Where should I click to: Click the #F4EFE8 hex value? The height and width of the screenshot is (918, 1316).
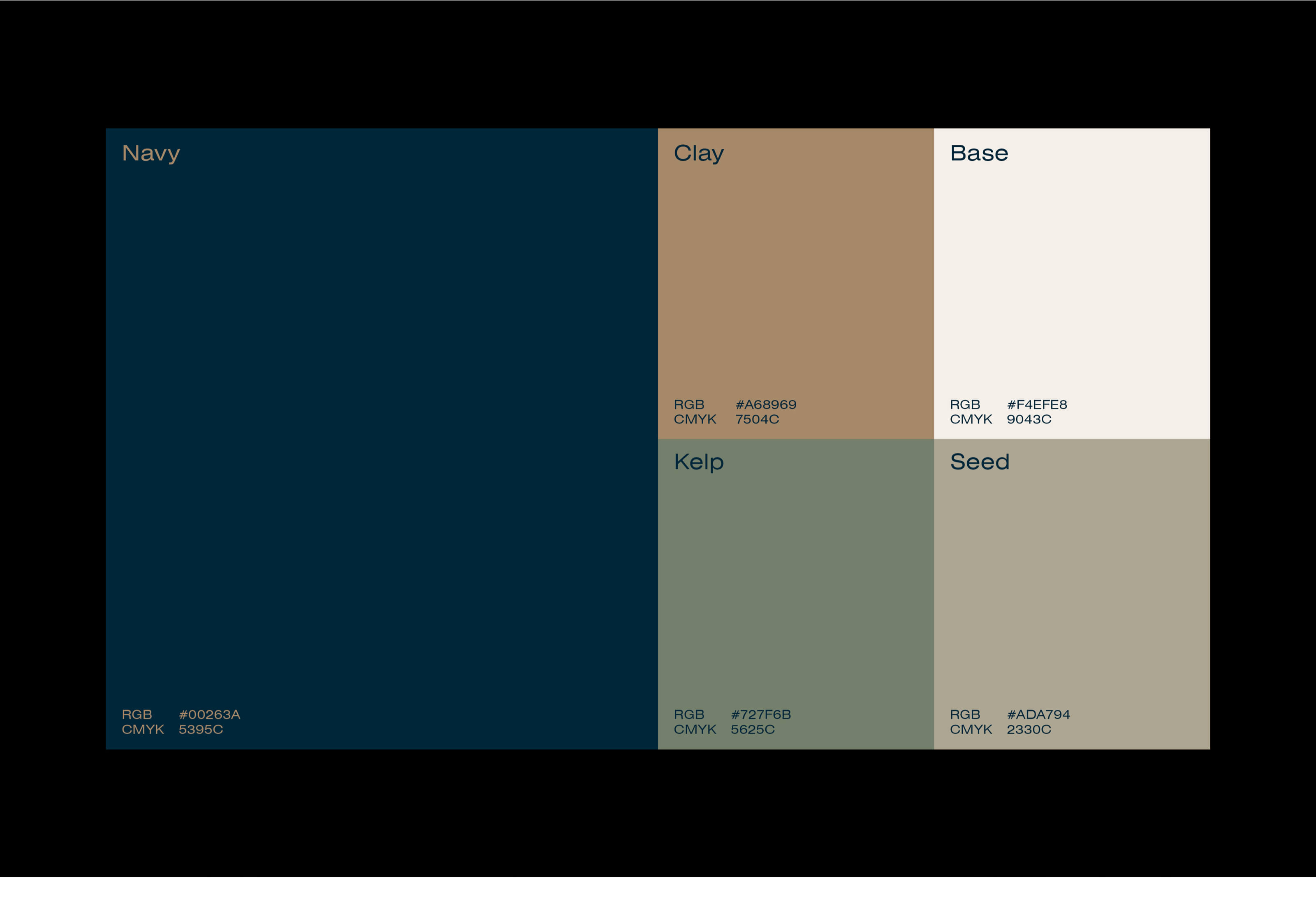coord(1036,405)
